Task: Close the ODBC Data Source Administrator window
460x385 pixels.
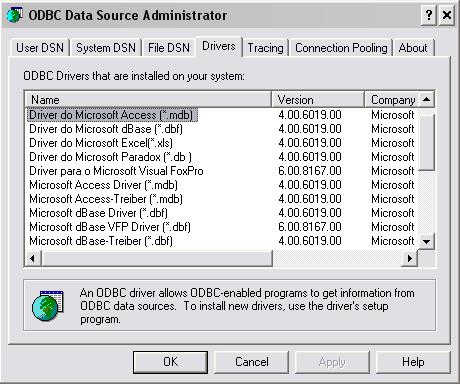Action: 446,15
